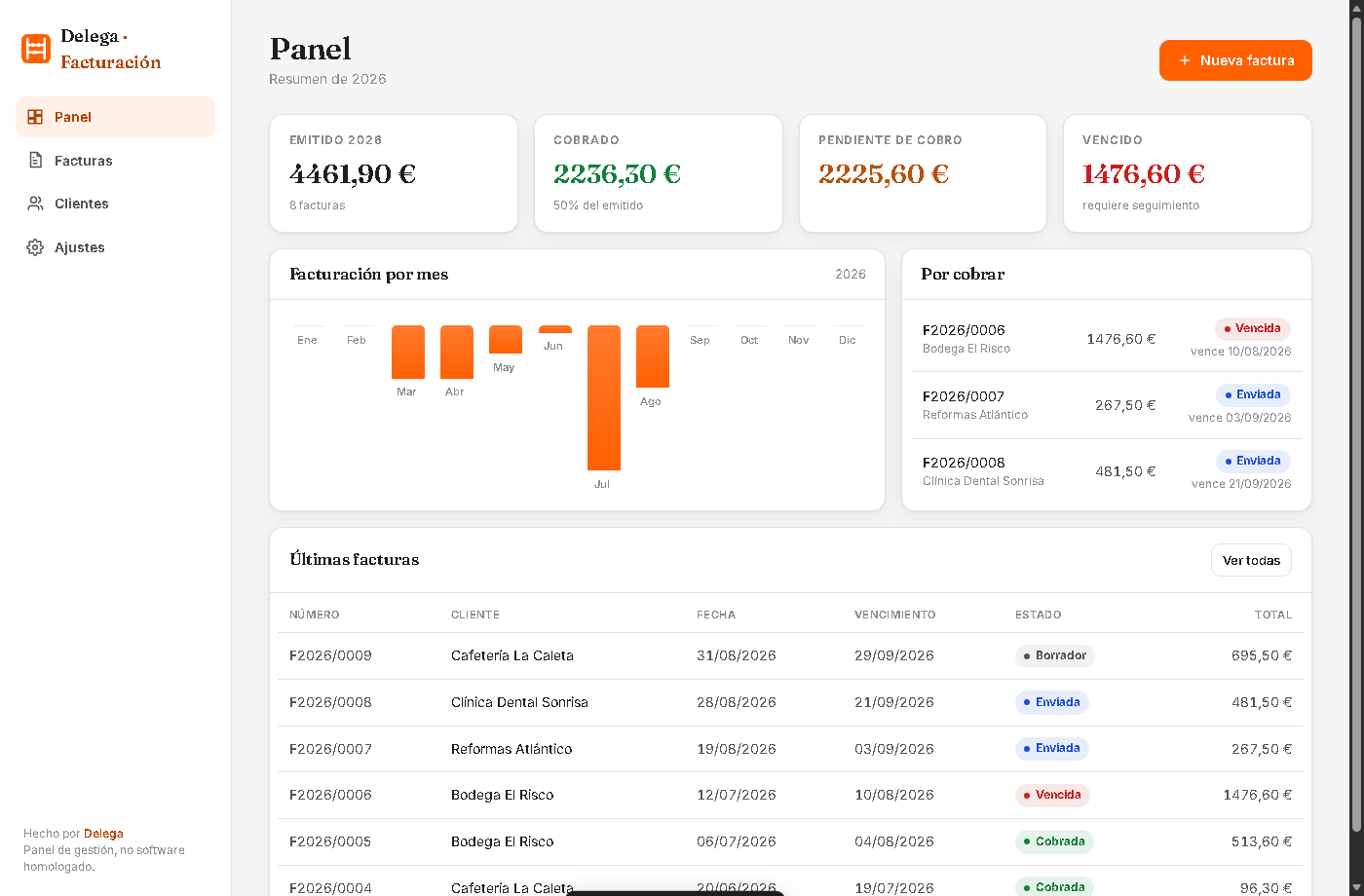1364x896 pixels.
Task: Click the 695,50 € total
Action: pos(1262,655)
